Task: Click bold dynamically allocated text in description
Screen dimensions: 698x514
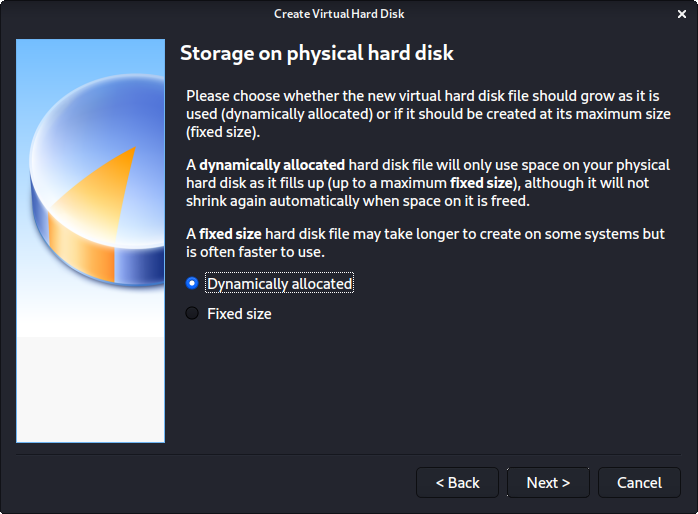Action: pos(272,165)
